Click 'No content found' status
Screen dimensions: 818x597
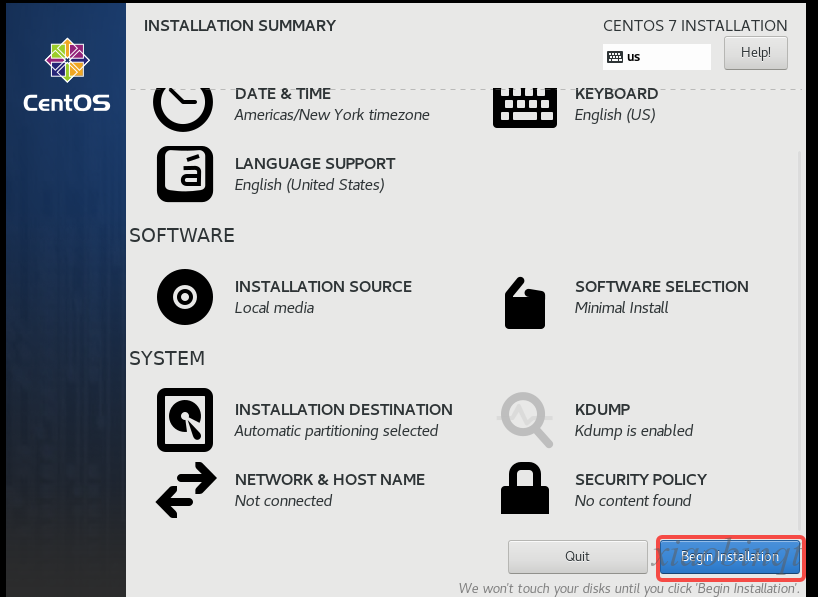[633, 501]
